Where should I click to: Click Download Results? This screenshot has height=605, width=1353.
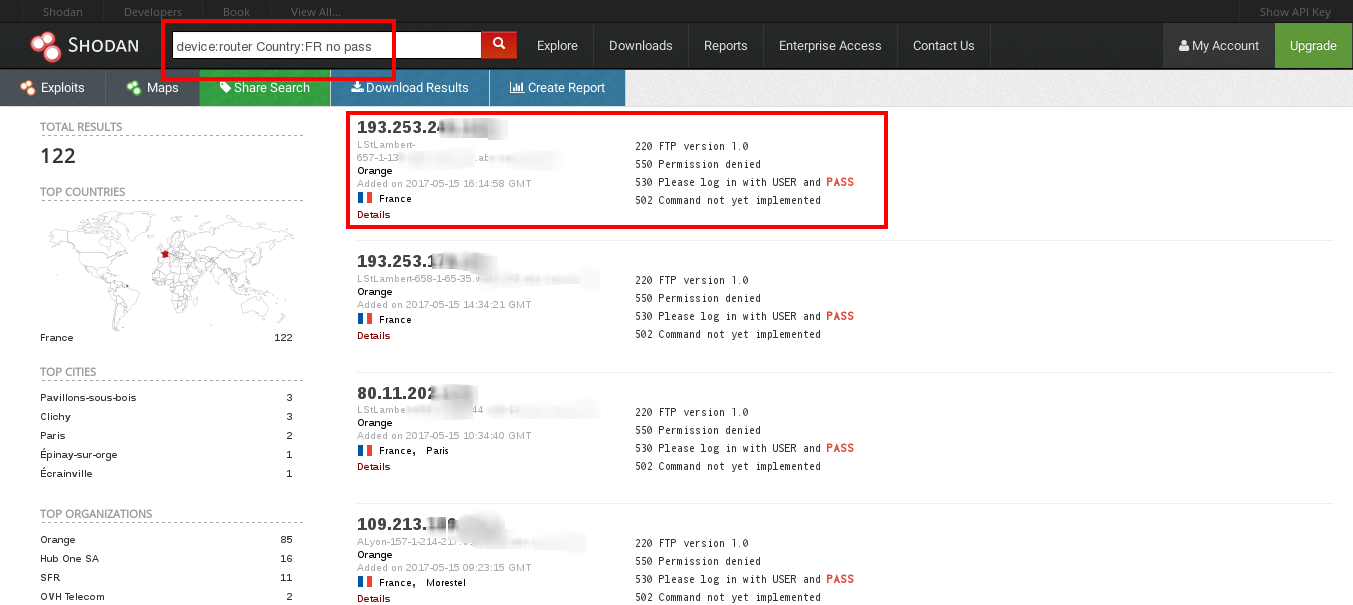(410, 87)
